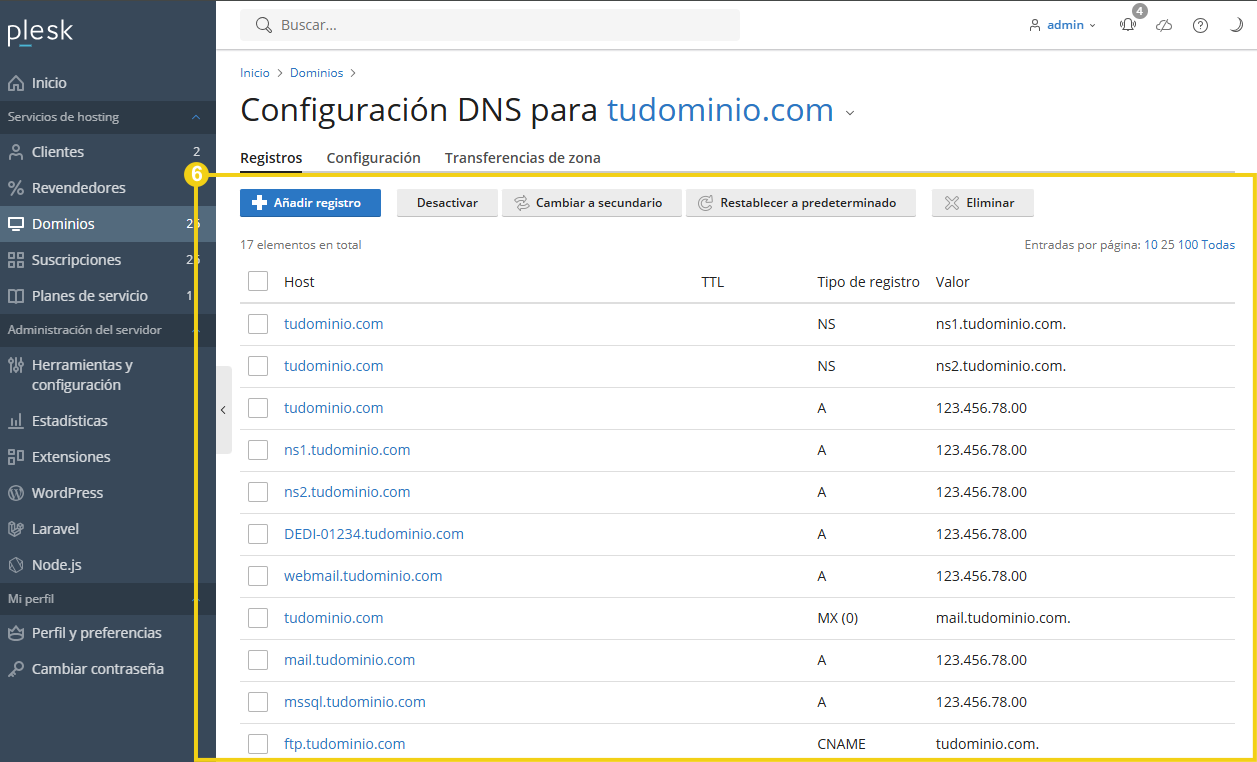The width and height of the screenshot is (1257, 762).
Task: Open Clientes in the sidebar
Action: tap(107, 152)
